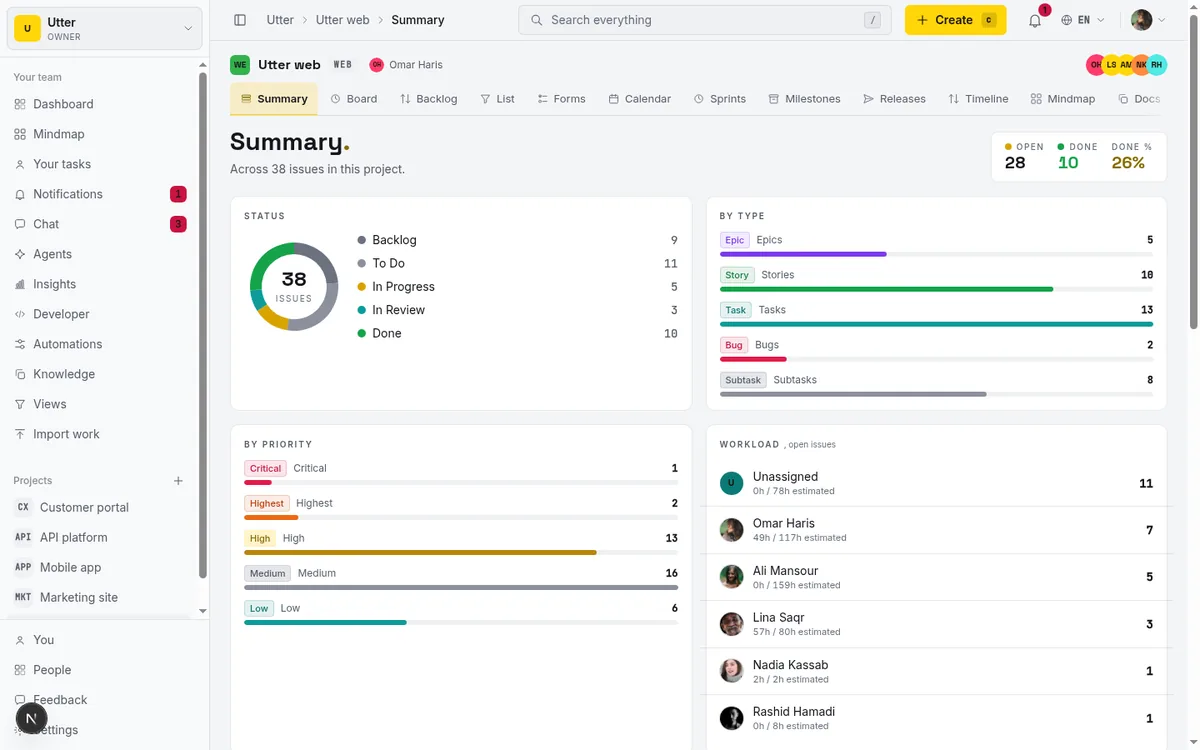Click the green WE project icon
The width and height of the screenshot is (1200, 750).
pos(240,65)
